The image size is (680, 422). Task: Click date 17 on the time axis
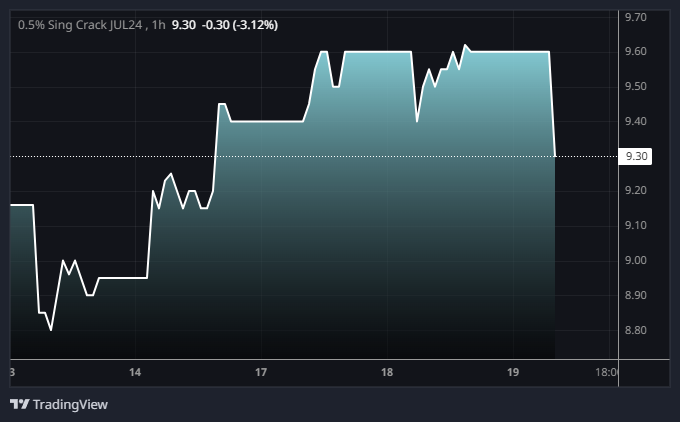tap(261, 373)
